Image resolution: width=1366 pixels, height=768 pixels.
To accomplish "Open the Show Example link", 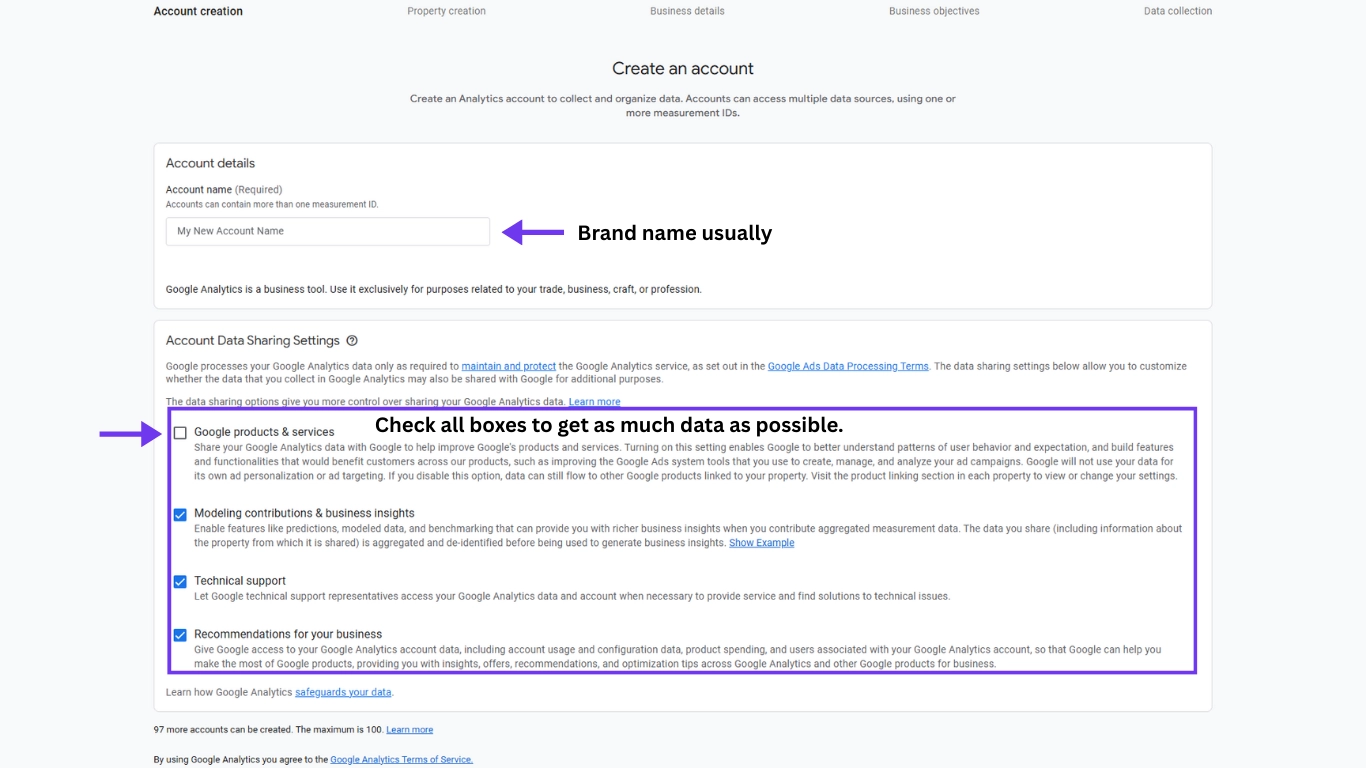I will point(761,542).
